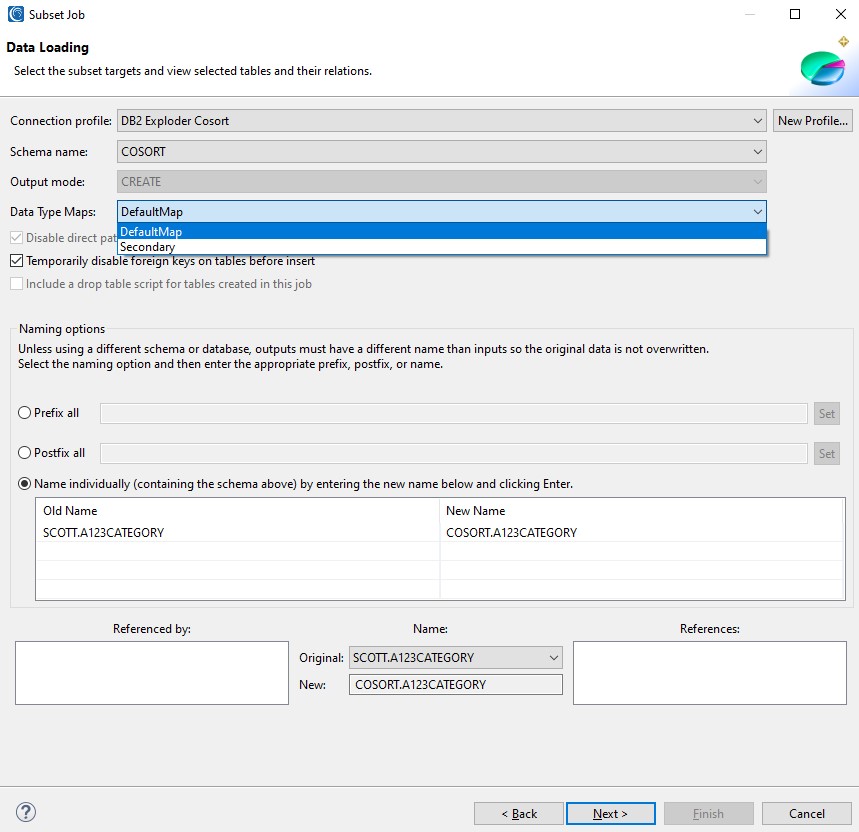This screenshot has width=859, height=832.
Task: Click the COSORT.A123CATEGORY New Name cell
Action: (x=512, y=533)
